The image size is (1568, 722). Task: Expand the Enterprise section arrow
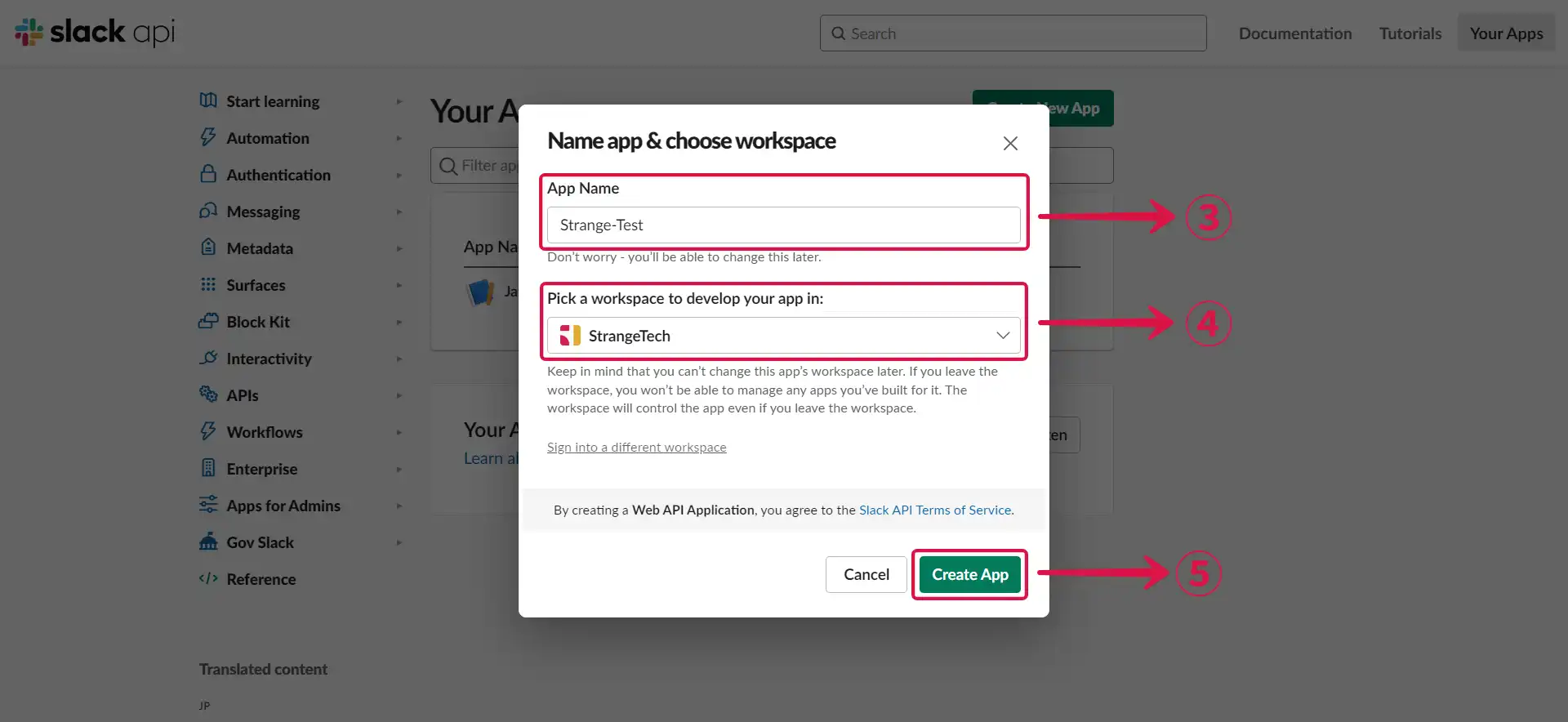pyautogui.click(x=399, y=469)
